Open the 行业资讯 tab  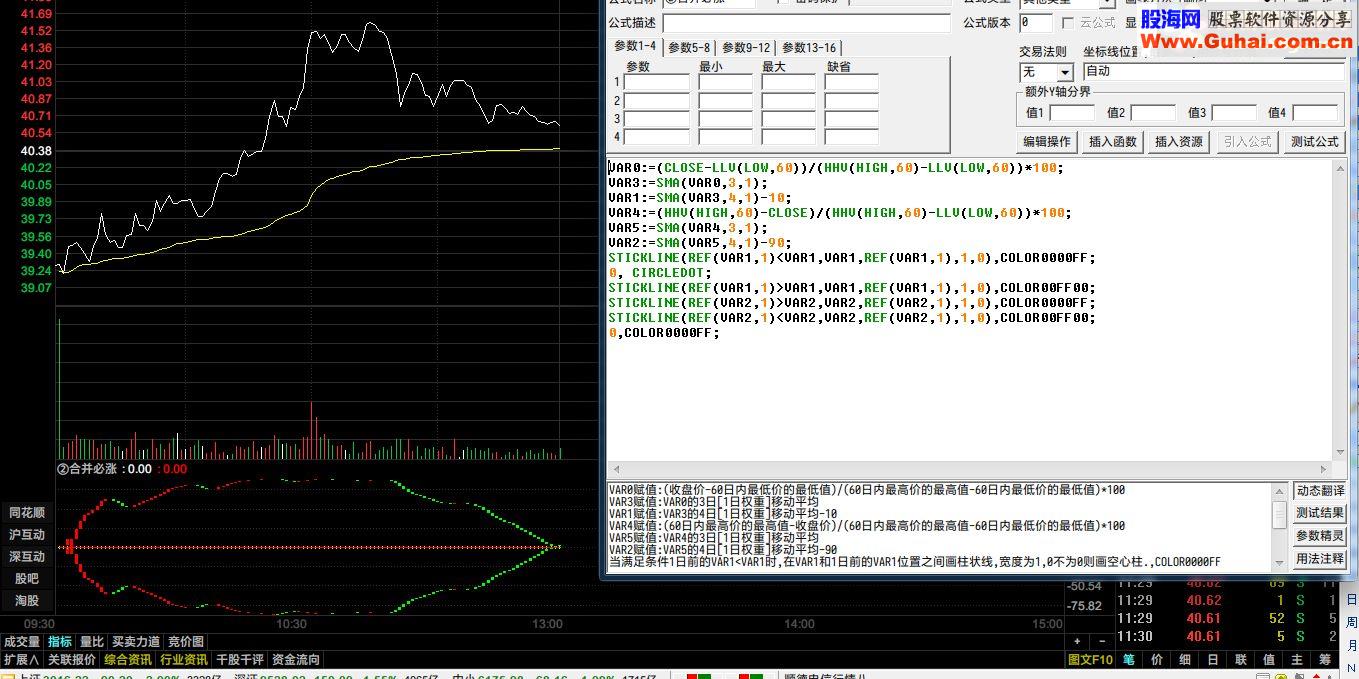184,660
